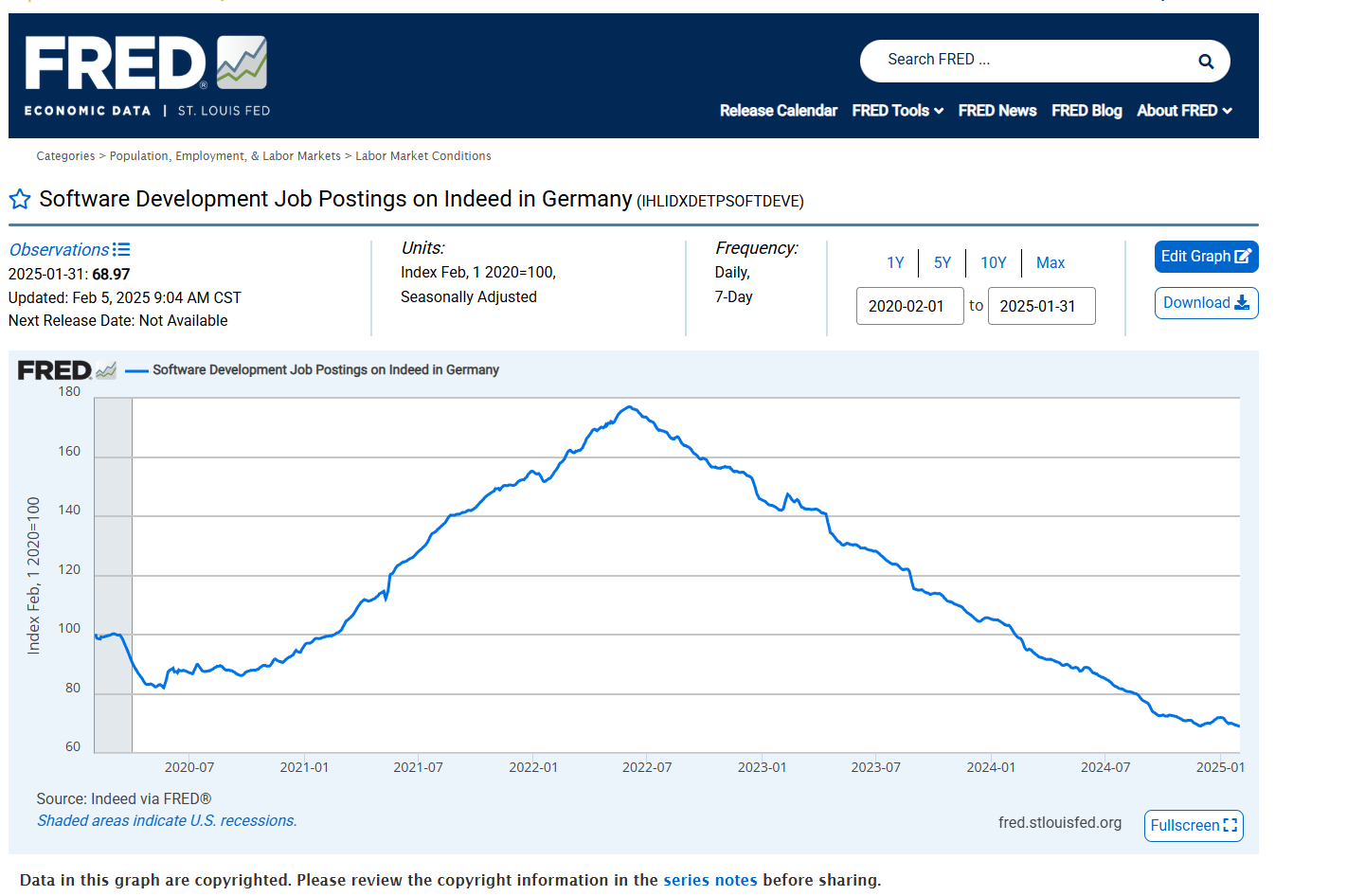Select 10Y date range
Image resolution: width=1347 pixels, height=896 pixels.
[x=994, y=263]
